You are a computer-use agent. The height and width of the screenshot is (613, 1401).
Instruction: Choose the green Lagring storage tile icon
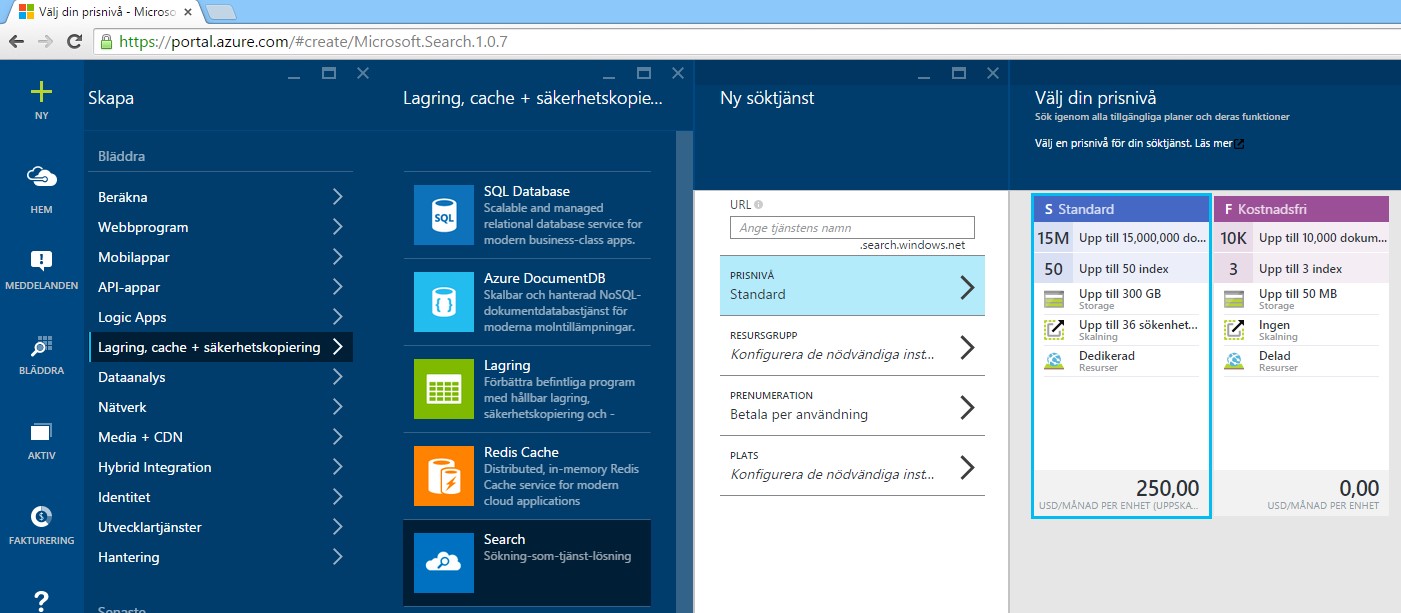(443, 389)
